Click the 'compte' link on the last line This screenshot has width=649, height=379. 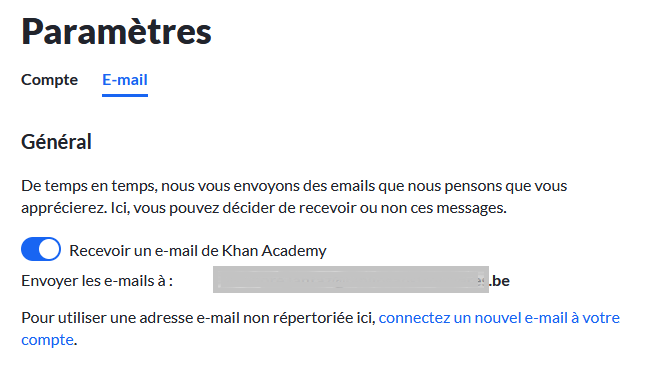point(47,340)
